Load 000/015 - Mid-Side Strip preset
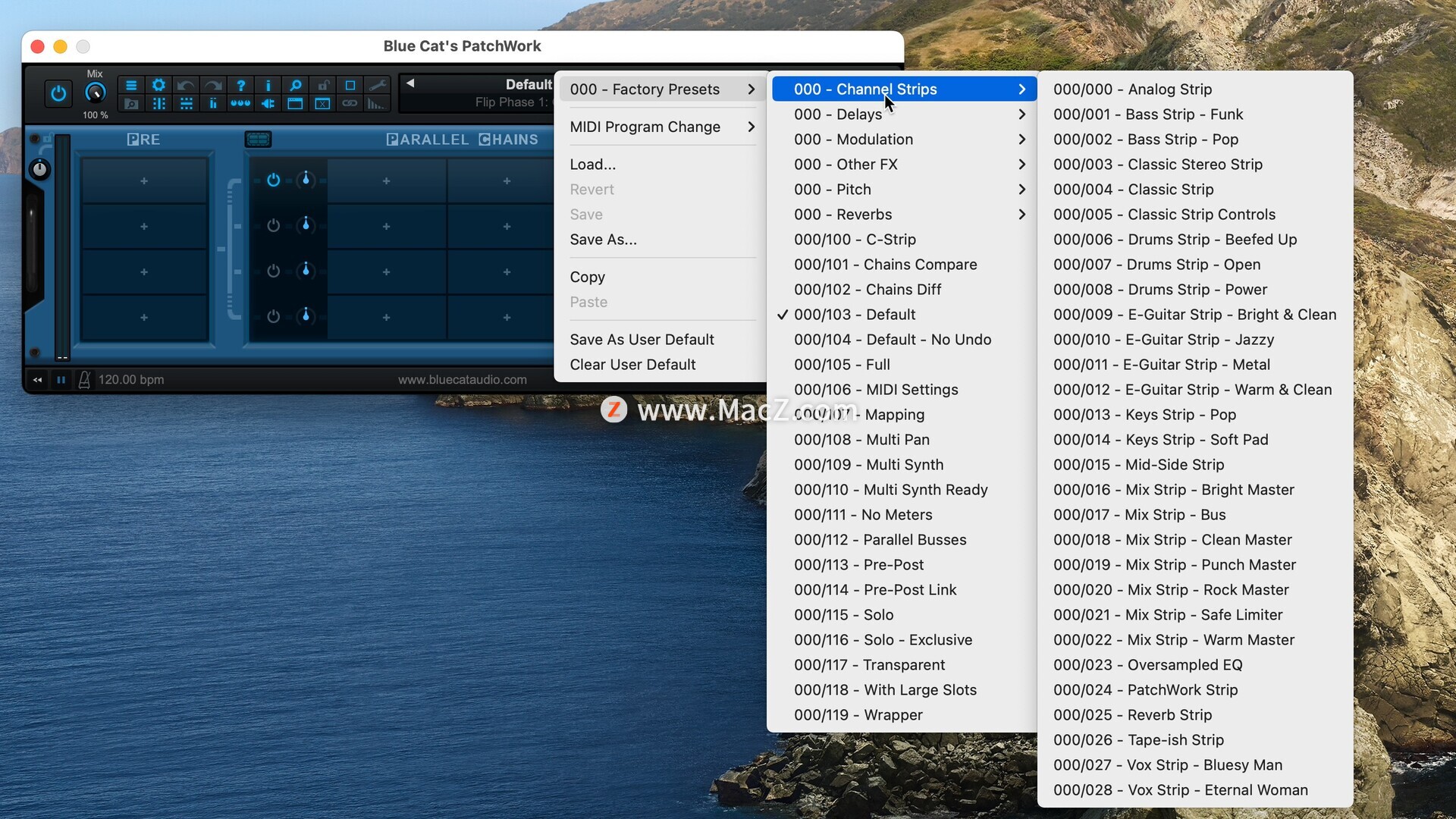1456x819 pixels. (1195, 464)
